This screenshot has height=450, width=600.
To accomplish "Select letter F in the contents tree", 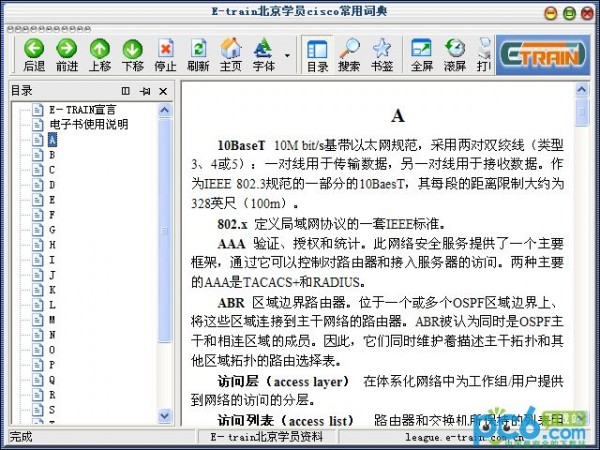I will tap(52, 215).
